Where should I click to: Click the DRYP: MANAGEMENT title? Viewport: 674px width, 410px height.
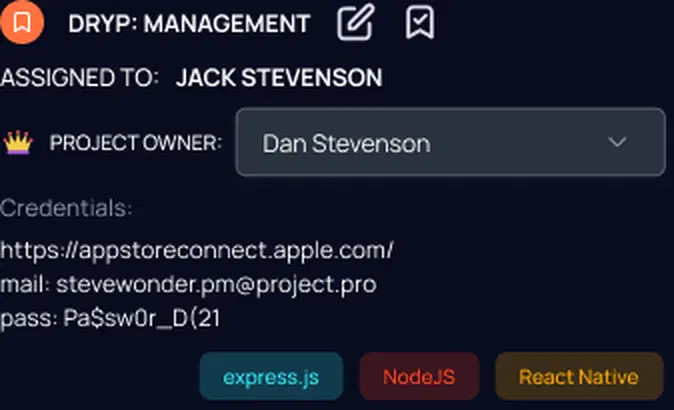(189, 23)
